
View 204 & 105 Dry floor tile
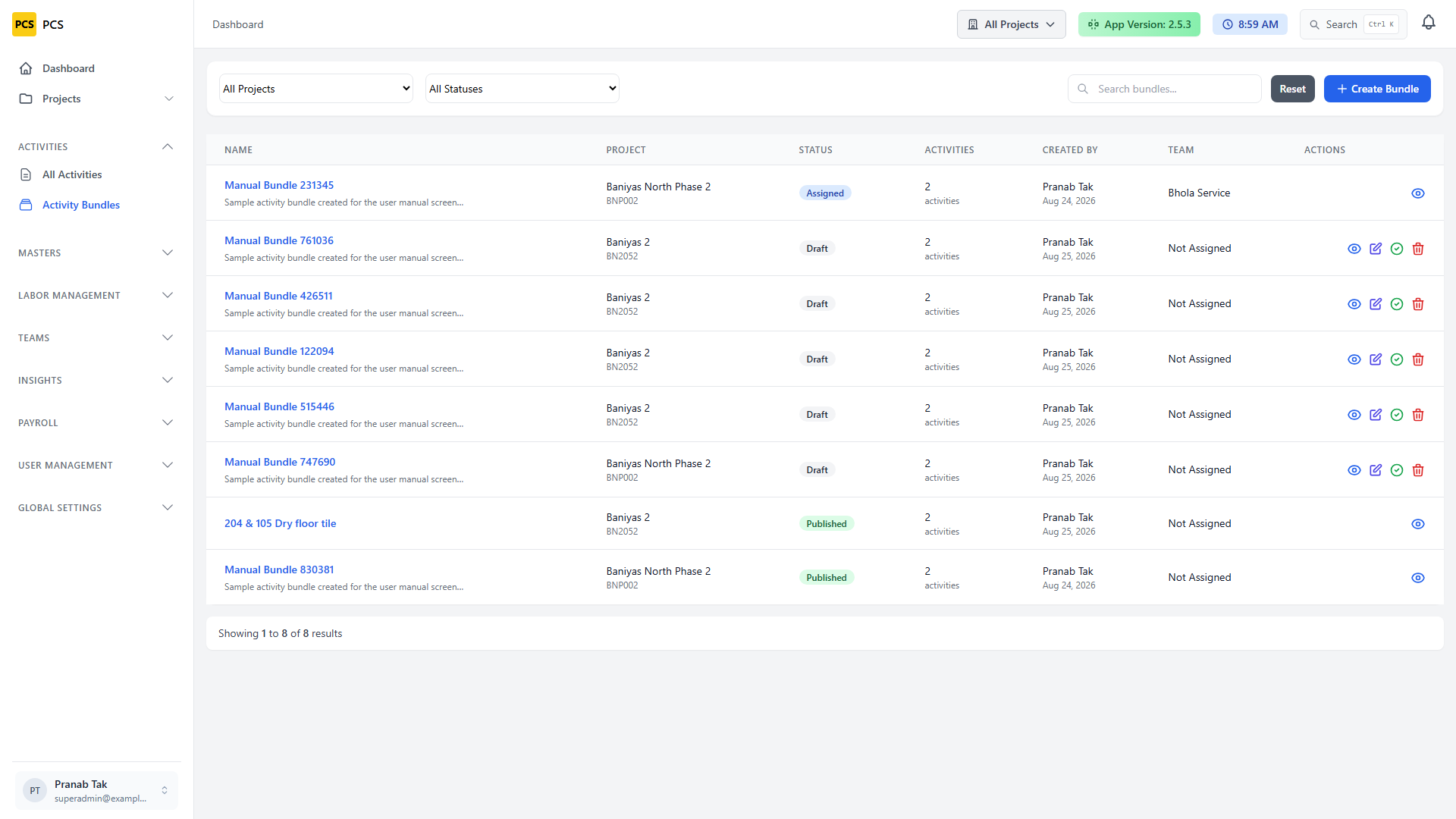tap(1418, 524)
